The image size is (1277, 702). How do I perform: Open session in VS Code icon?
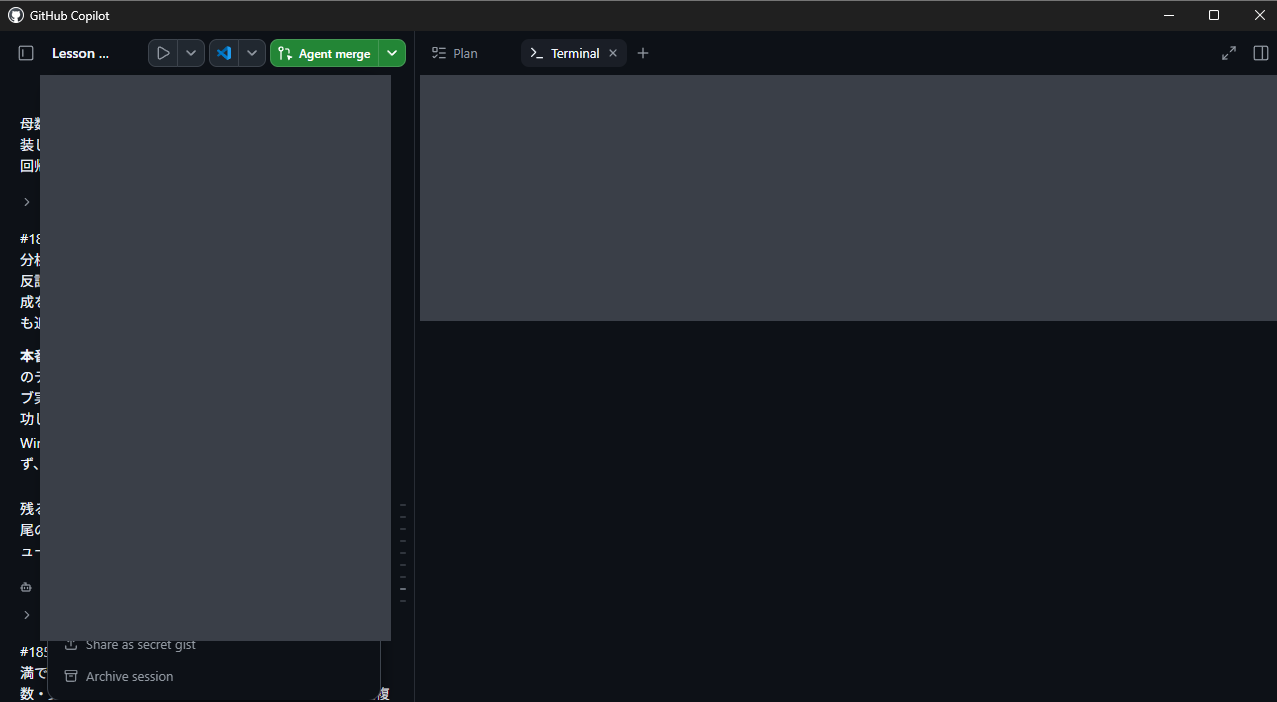tap(224, 53)
